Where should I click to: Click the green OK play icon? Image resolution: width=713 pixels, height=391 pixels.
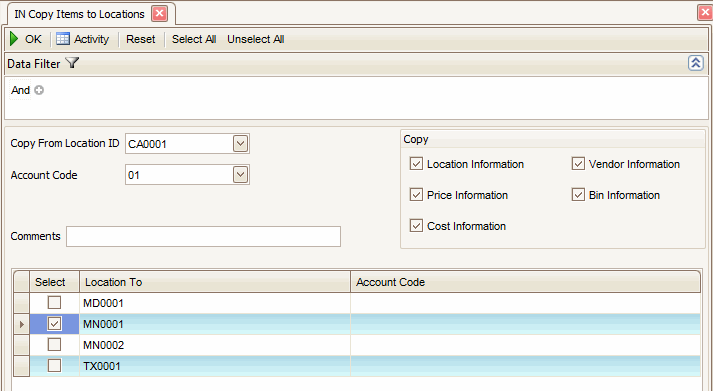tap(14, 39)
